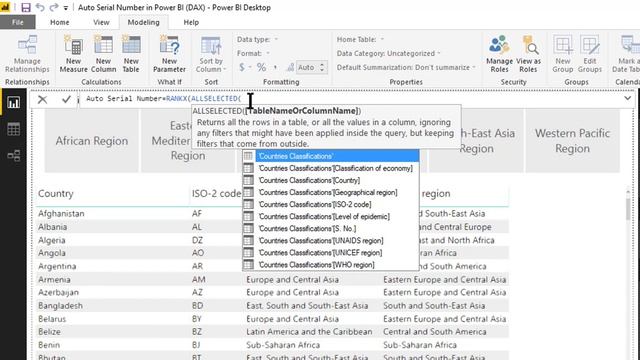640x360 pixels.
Task: Click the currency format dollar icon
Action: [x=242, y=67]
